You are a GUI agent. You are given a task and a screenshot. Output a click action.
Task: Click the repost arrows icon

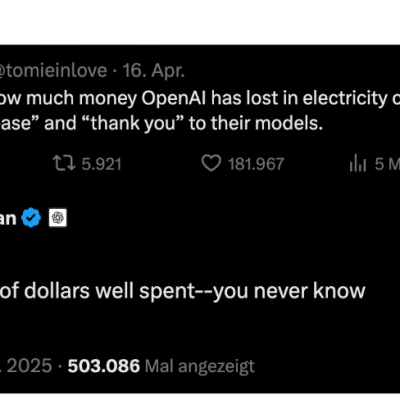point(64,164)
